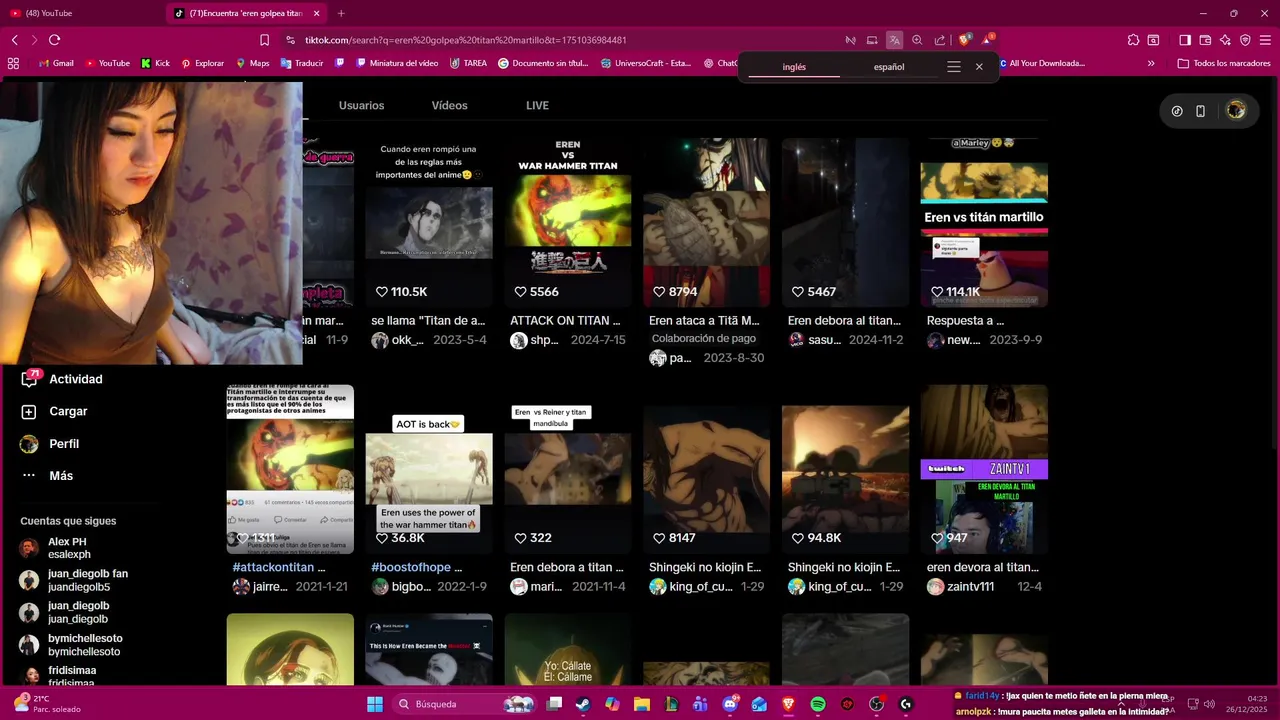Click the bookmark this page icon

point(264,40)
